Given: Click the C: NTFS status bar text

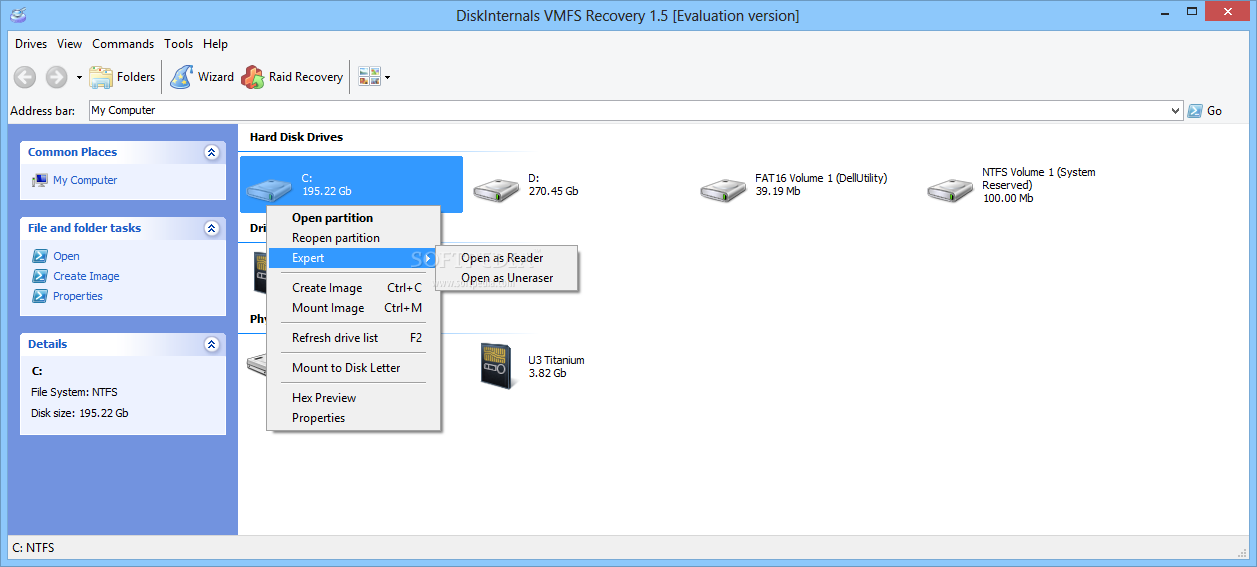Looking at the screenshot, I should click(x=34, y=548).
